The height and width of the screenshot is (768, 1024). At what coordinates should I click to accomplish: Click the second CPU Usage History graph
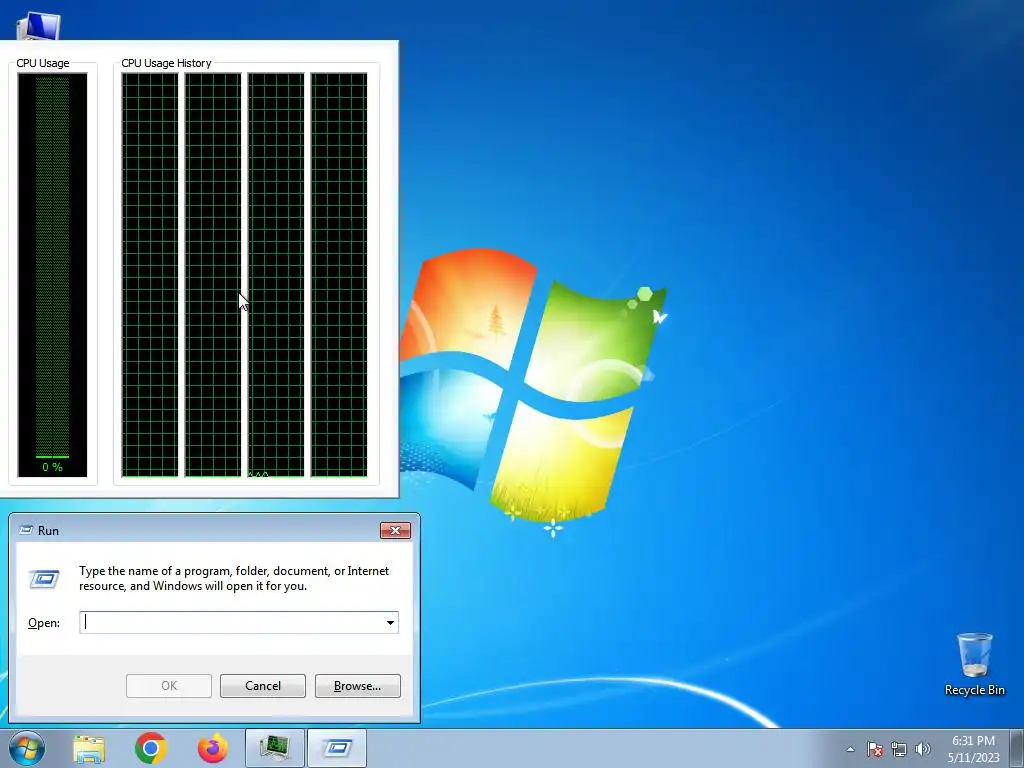coord(213,275)
